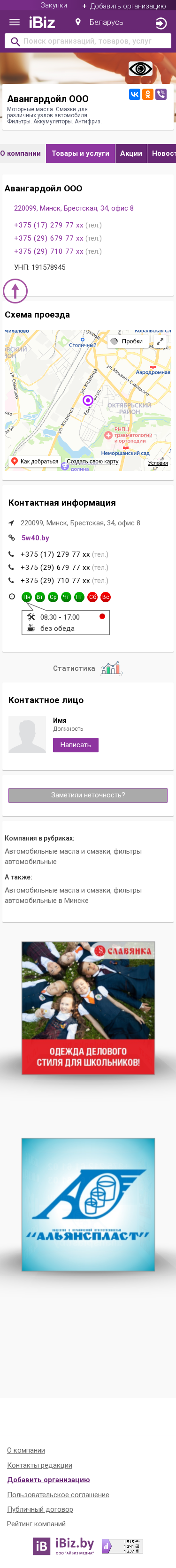Image resolution: width=176 pixels, height=1568 pixels.
Task: Click the Заметили неточность? button
Action: click(88, 795)
